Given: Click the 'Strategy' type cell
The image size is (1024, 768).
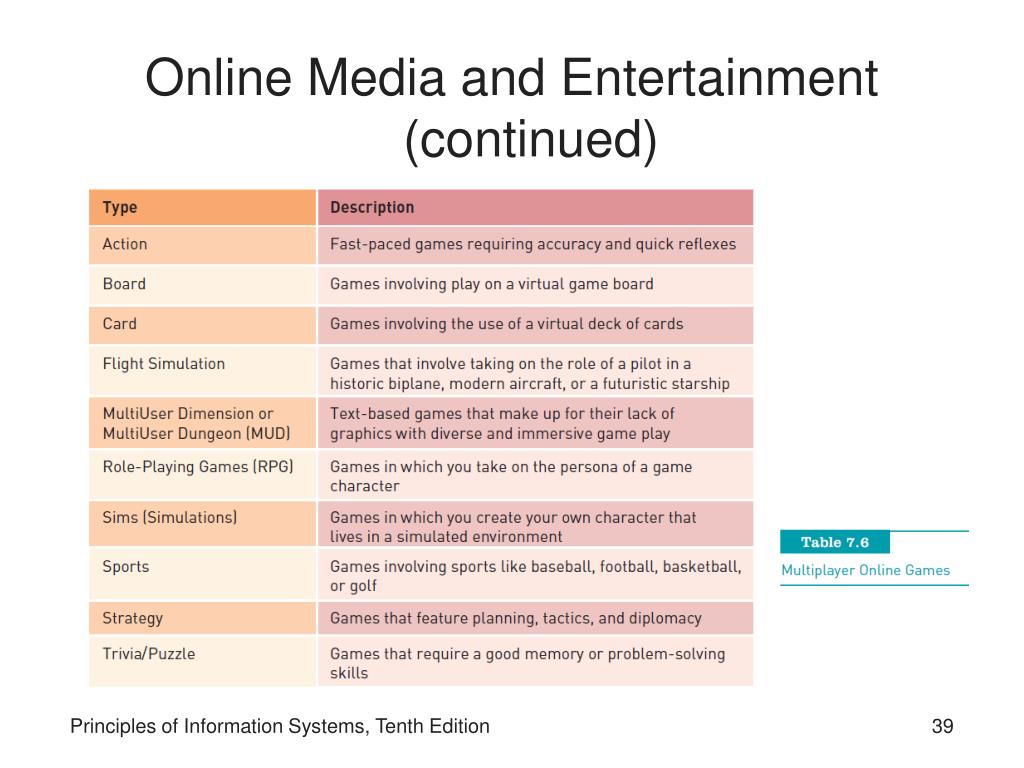Looking at the screenshot, I should (202, 618).
